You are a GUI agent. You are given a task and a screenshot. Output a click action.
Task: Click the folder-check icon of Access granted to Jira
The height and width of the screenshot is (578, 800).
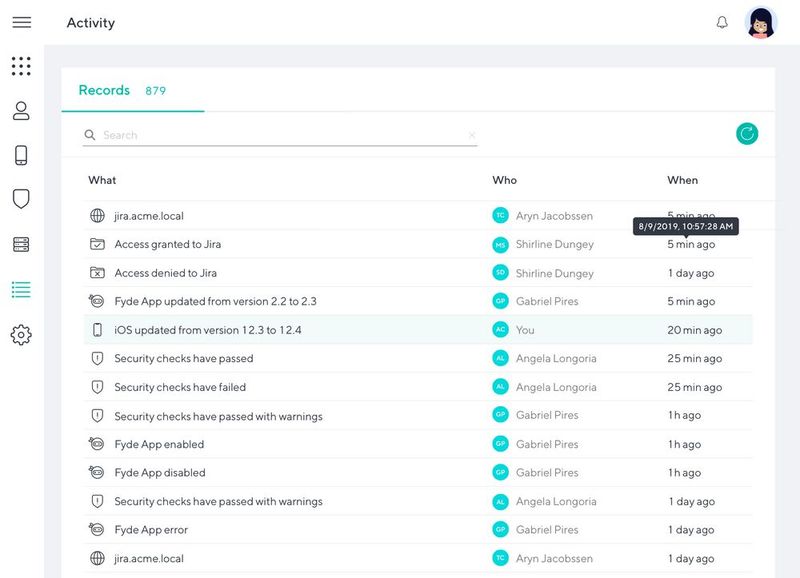(97, 244)
